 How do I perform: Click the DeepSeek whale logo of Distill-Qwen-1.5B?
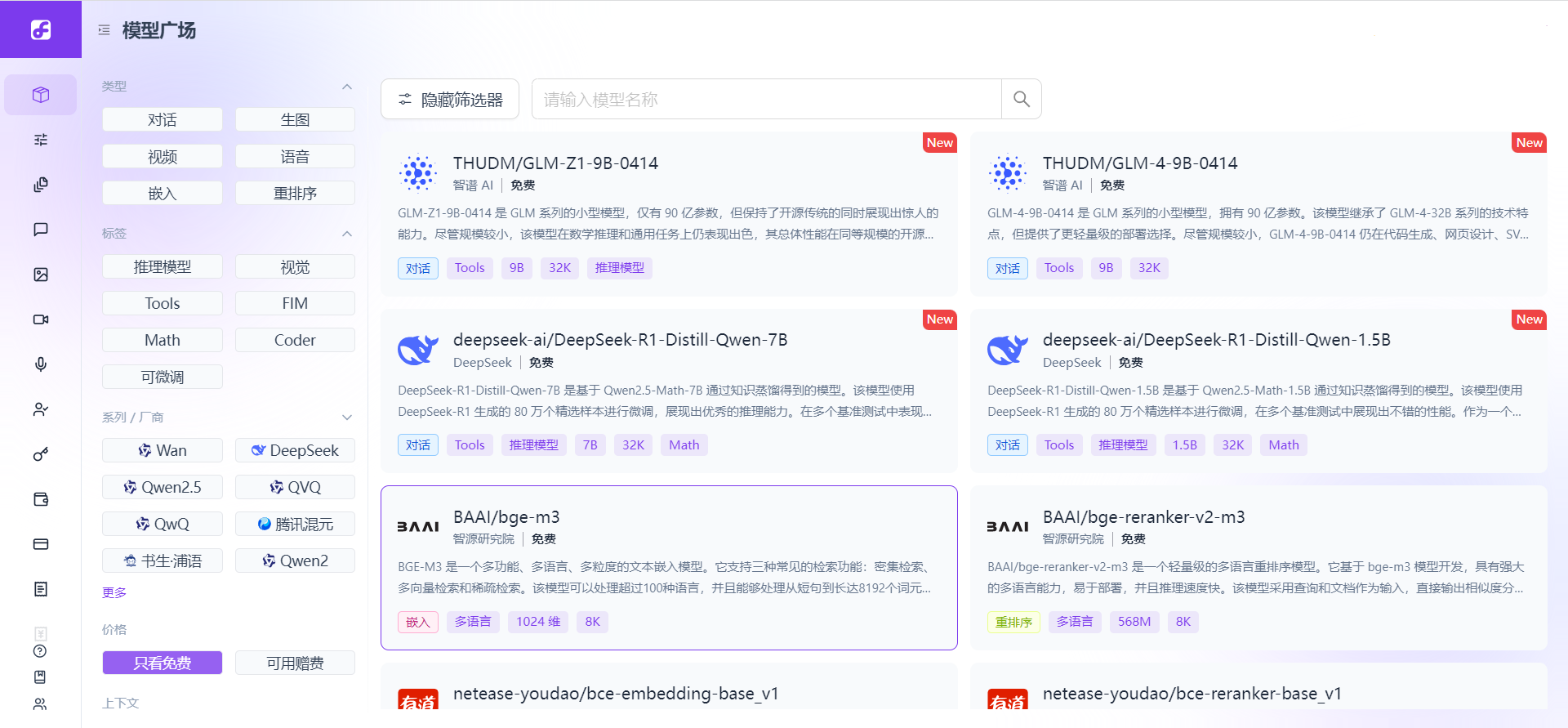coord(1008,350)
